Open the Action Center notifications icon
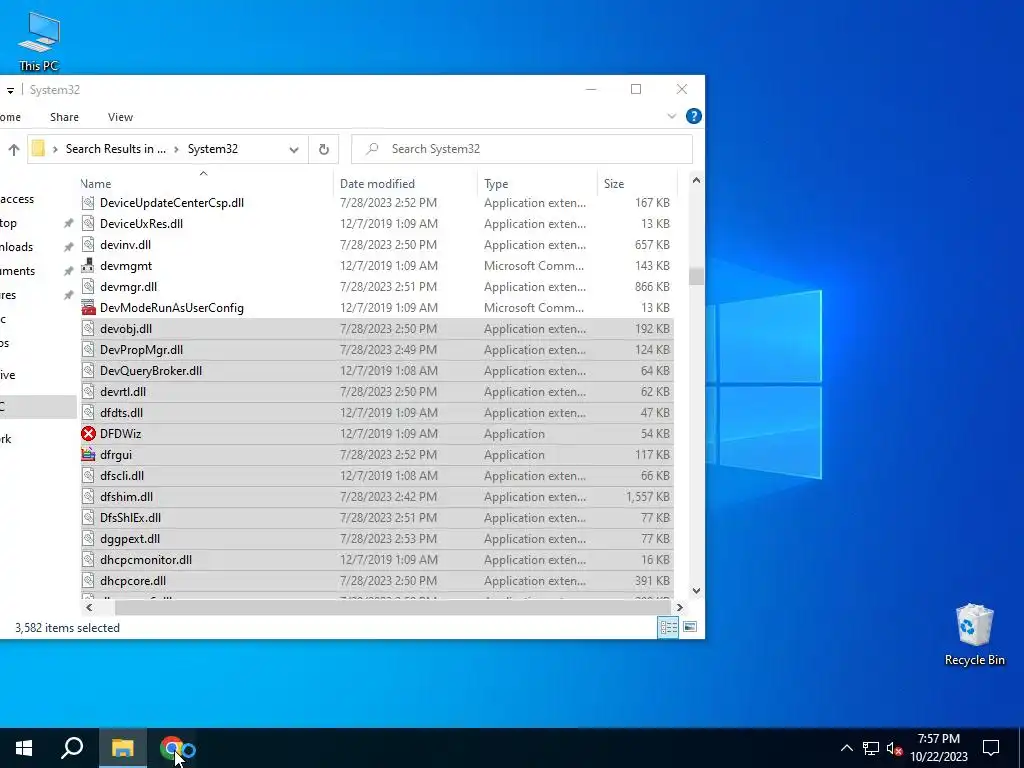 tap(991, 748)
